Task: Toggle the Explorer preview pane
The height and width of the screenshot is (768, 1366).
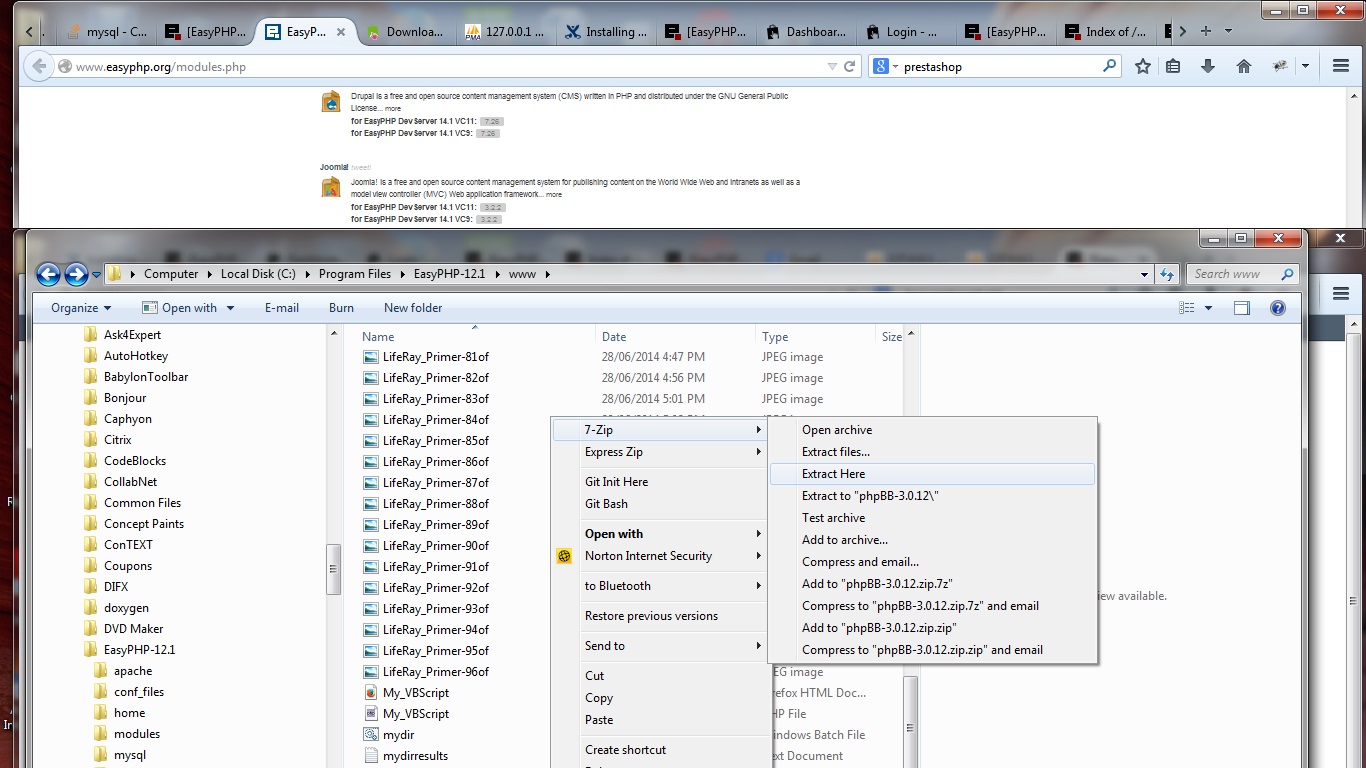Action: pyautogui.click(x=1242, y=308)
